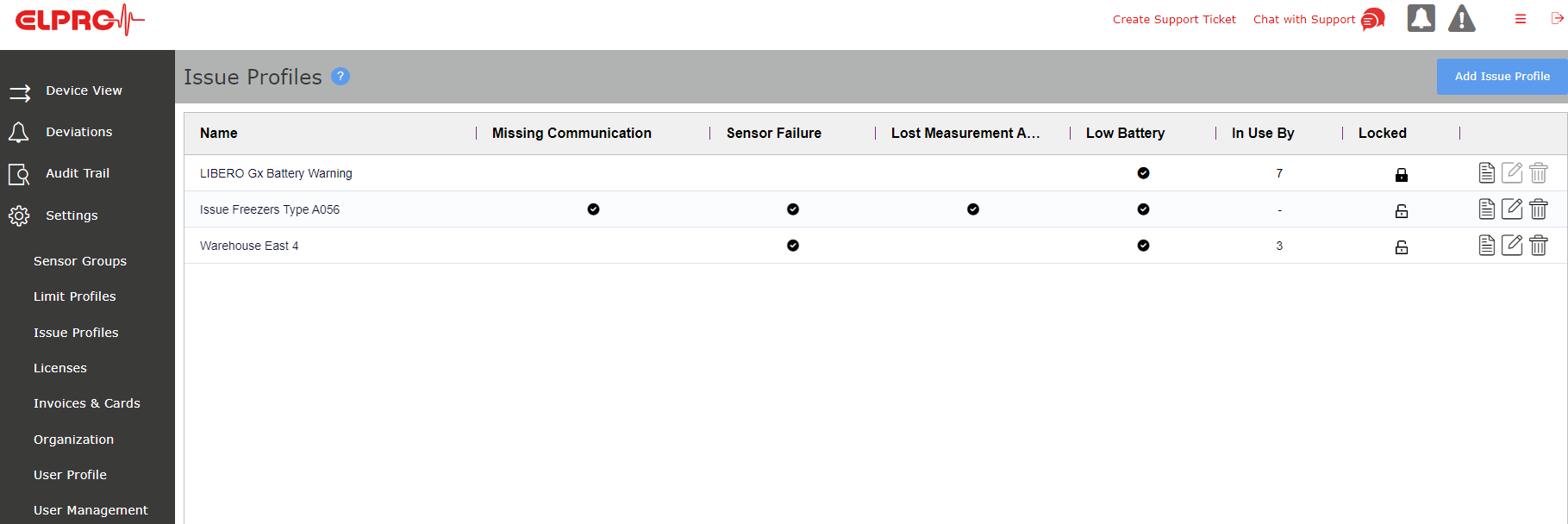
Task: Edit the Issue Freezers Type A056 profile
Action: click(1512, 209)
